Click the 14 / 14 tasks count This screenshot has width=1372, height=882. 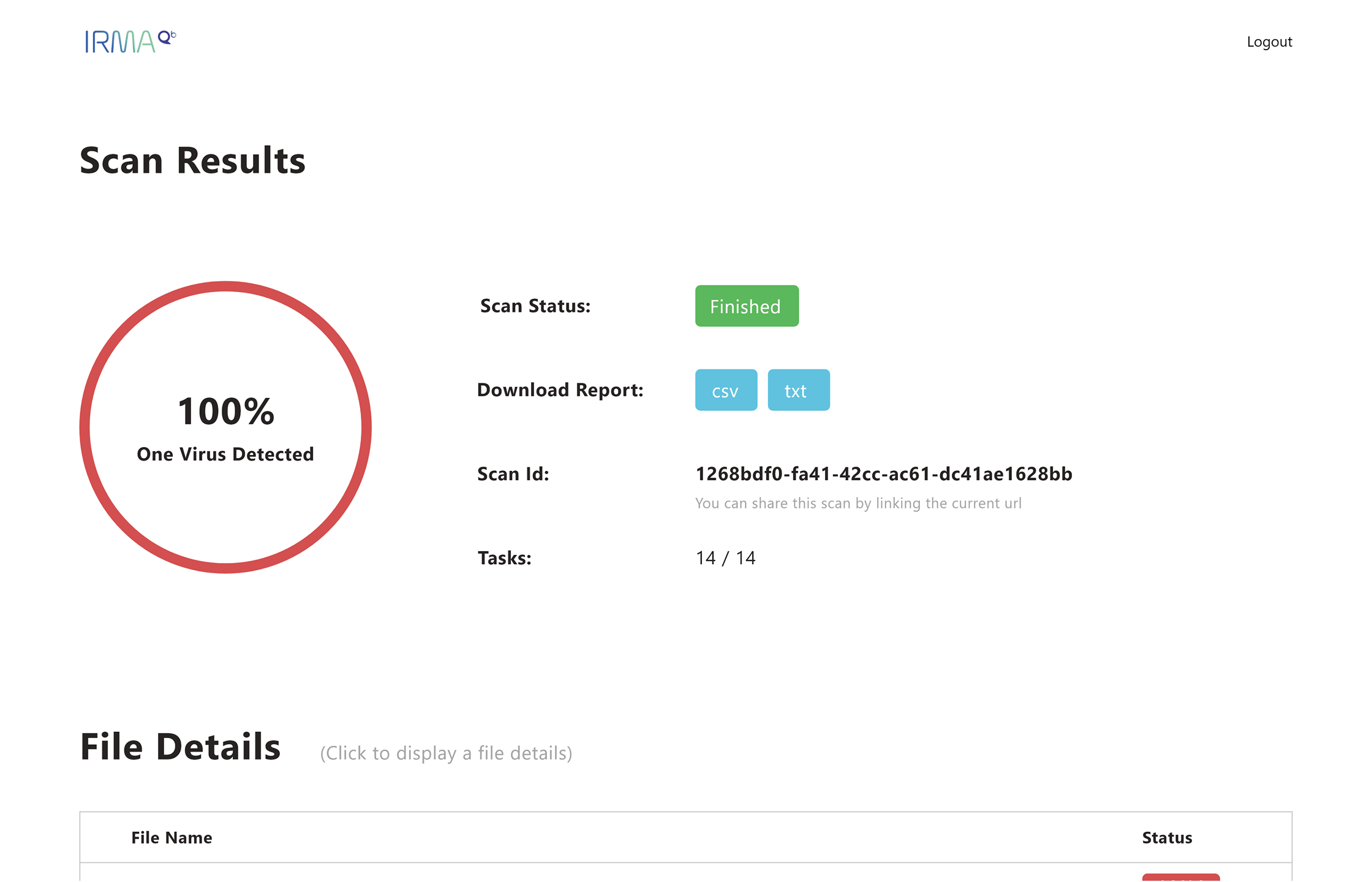tap(726, 558)
